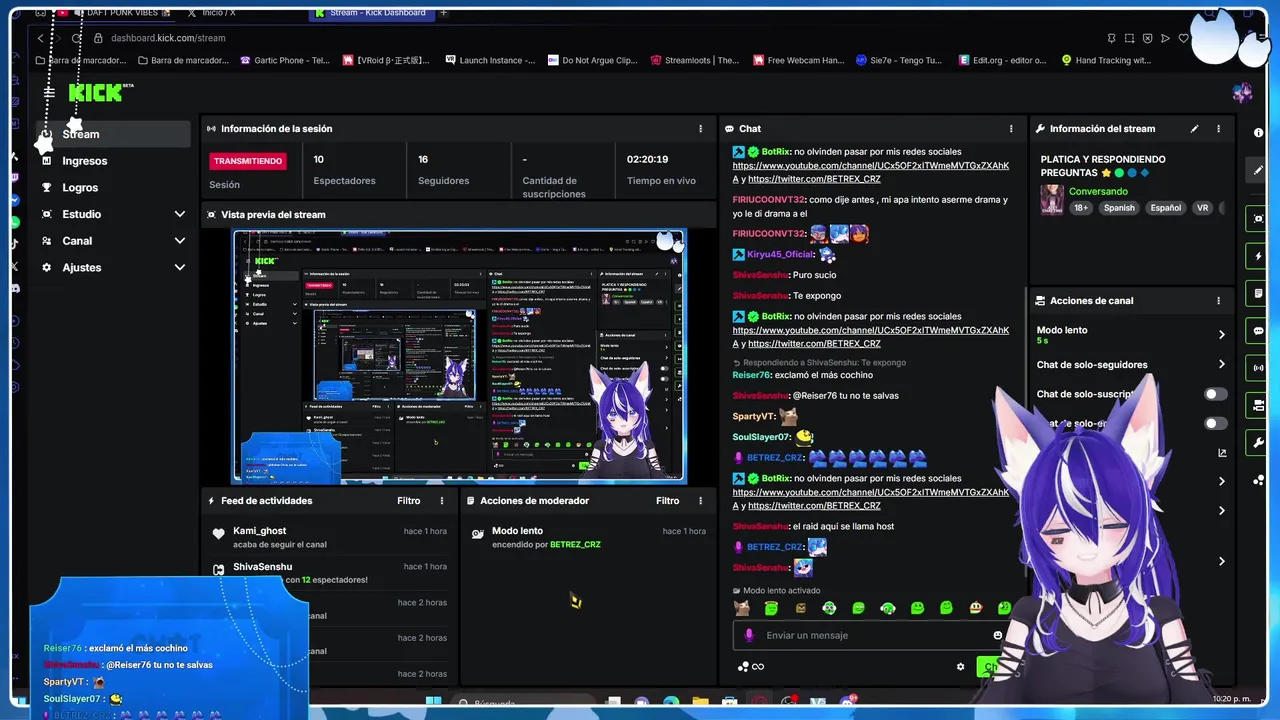
Task: Select Stream in left sidebar
Action: pos(114,134)
